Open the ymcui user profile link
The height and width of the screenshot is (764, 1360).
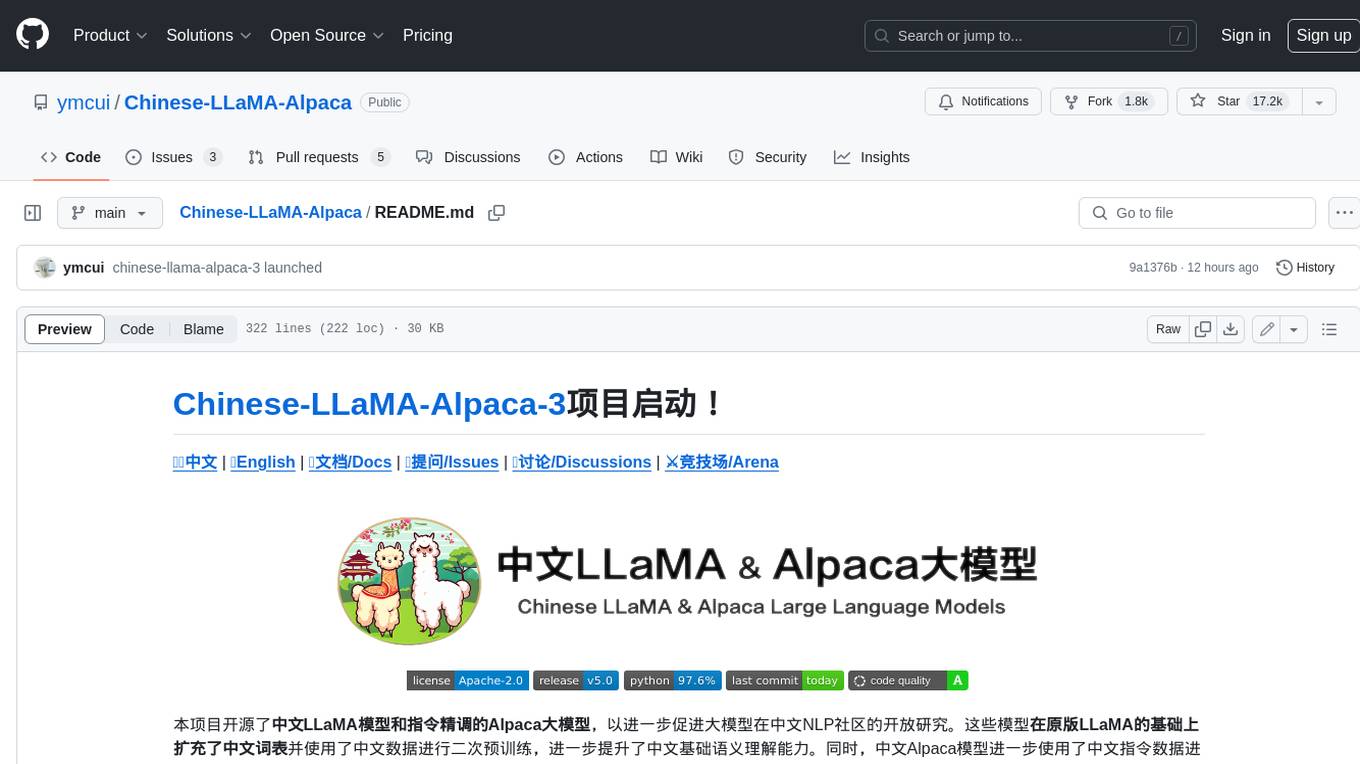pyautogui.click(x=83, y=102)
